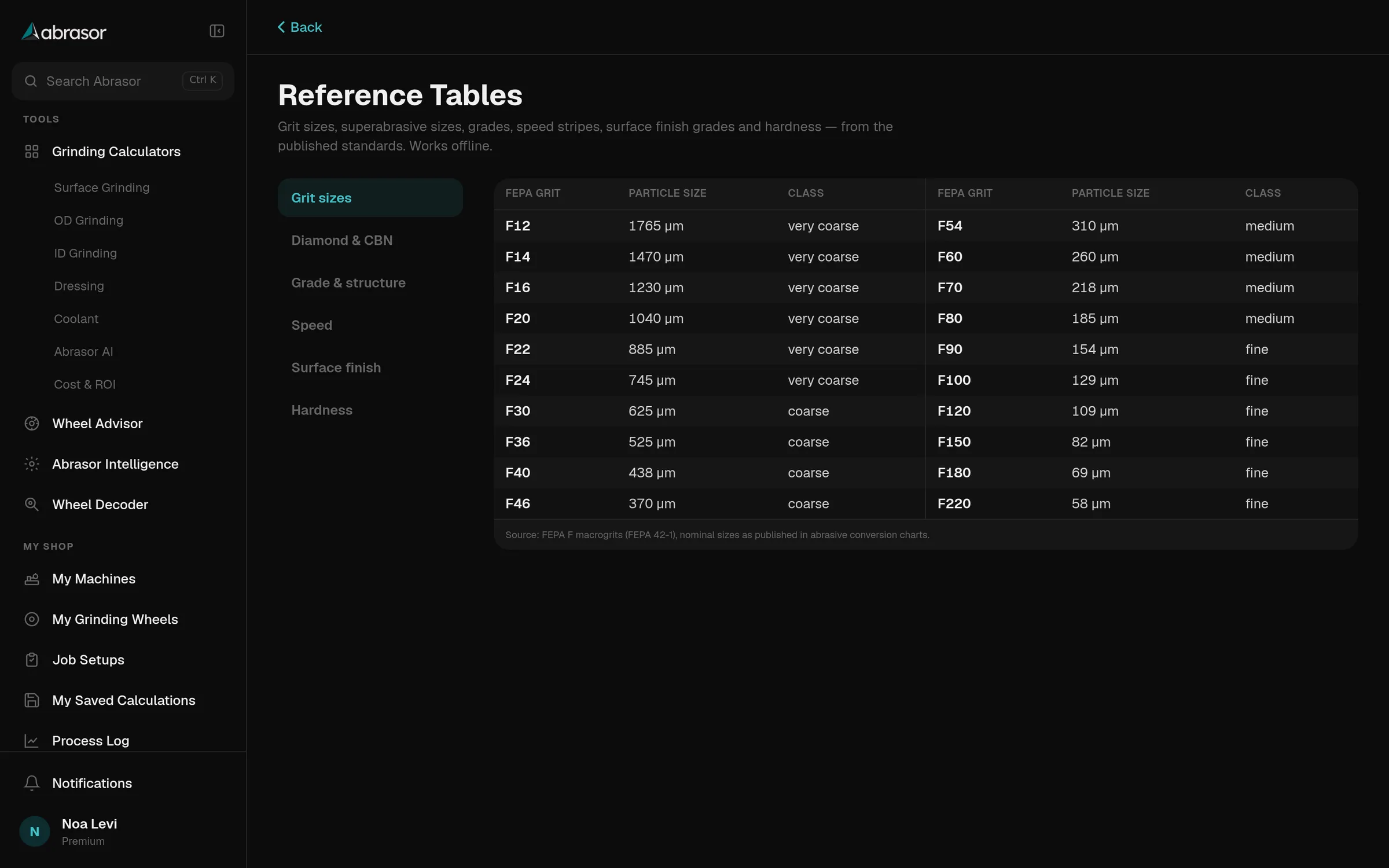Collapse the sidebar with the panel icon
Screen dimensions: 1389x868
pyautogui.click(x=216, y=31)
